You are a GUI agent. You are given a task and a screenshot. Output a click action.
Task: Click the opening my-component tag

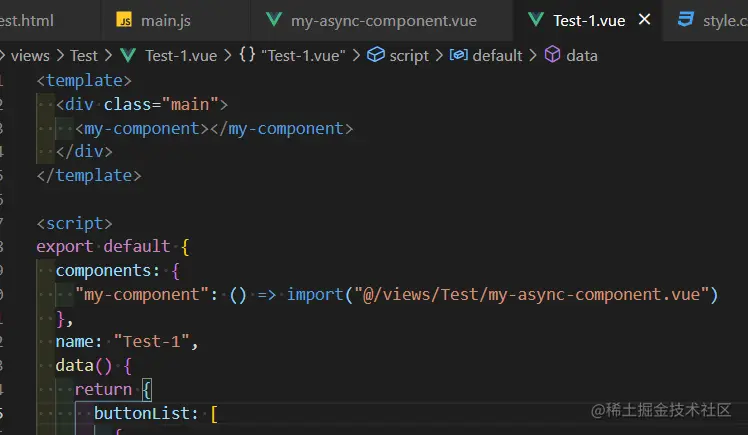point(142,128)
